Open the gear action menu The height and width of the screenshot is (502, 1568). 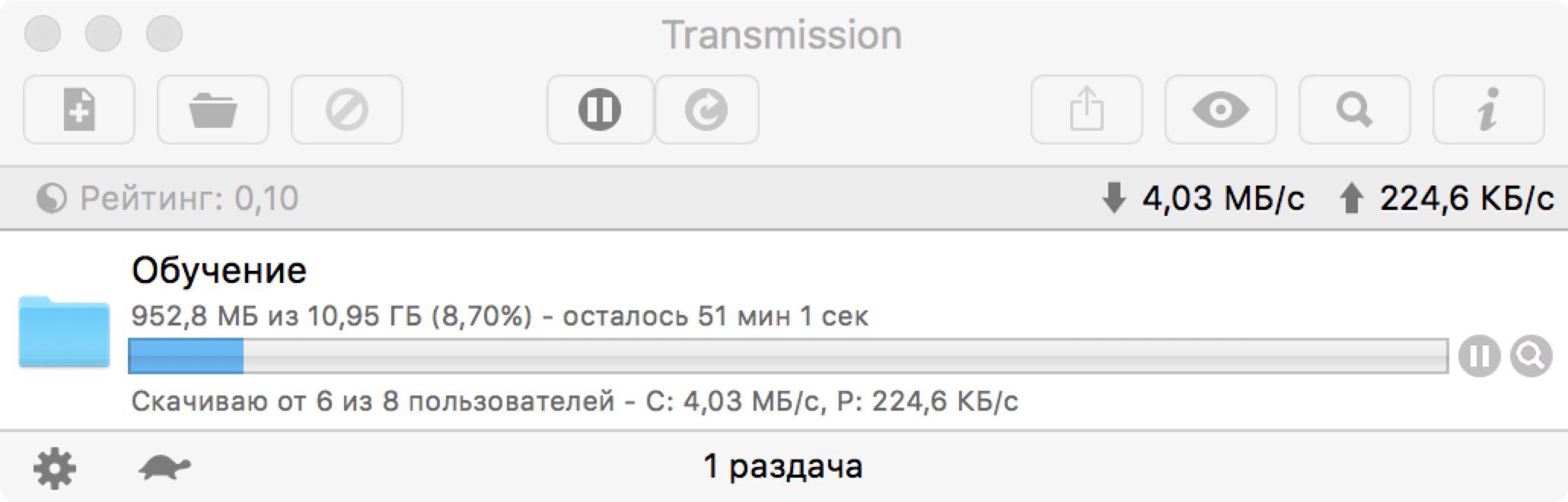55,468
